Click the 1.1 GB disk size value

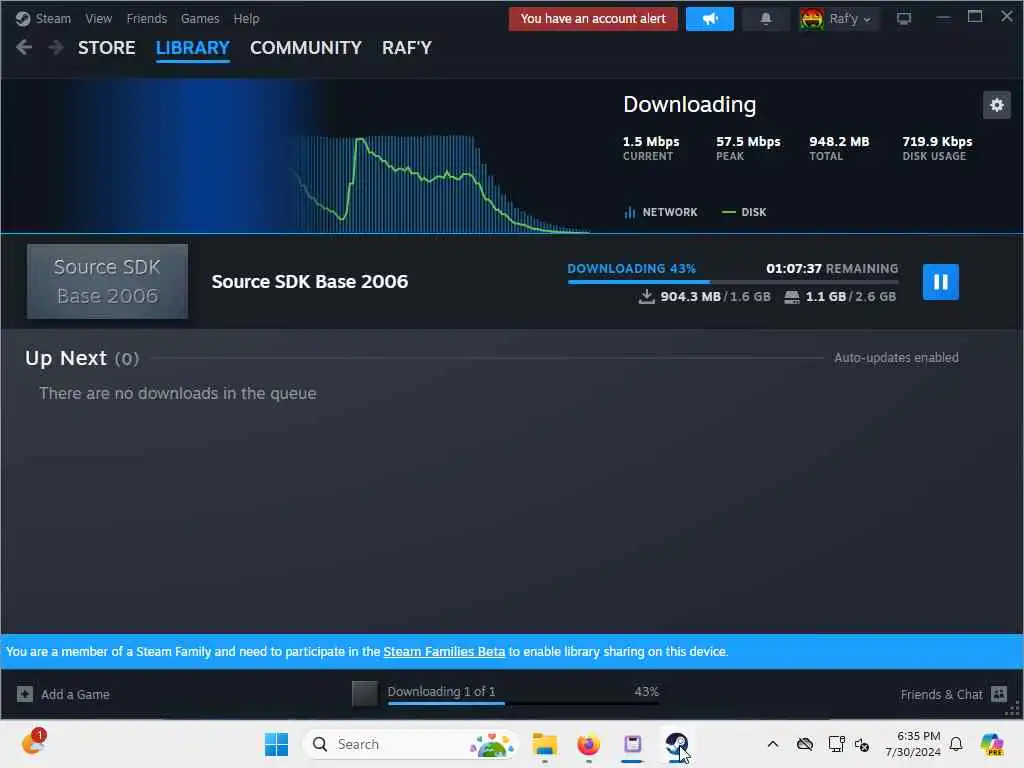(x=825, y=296)
